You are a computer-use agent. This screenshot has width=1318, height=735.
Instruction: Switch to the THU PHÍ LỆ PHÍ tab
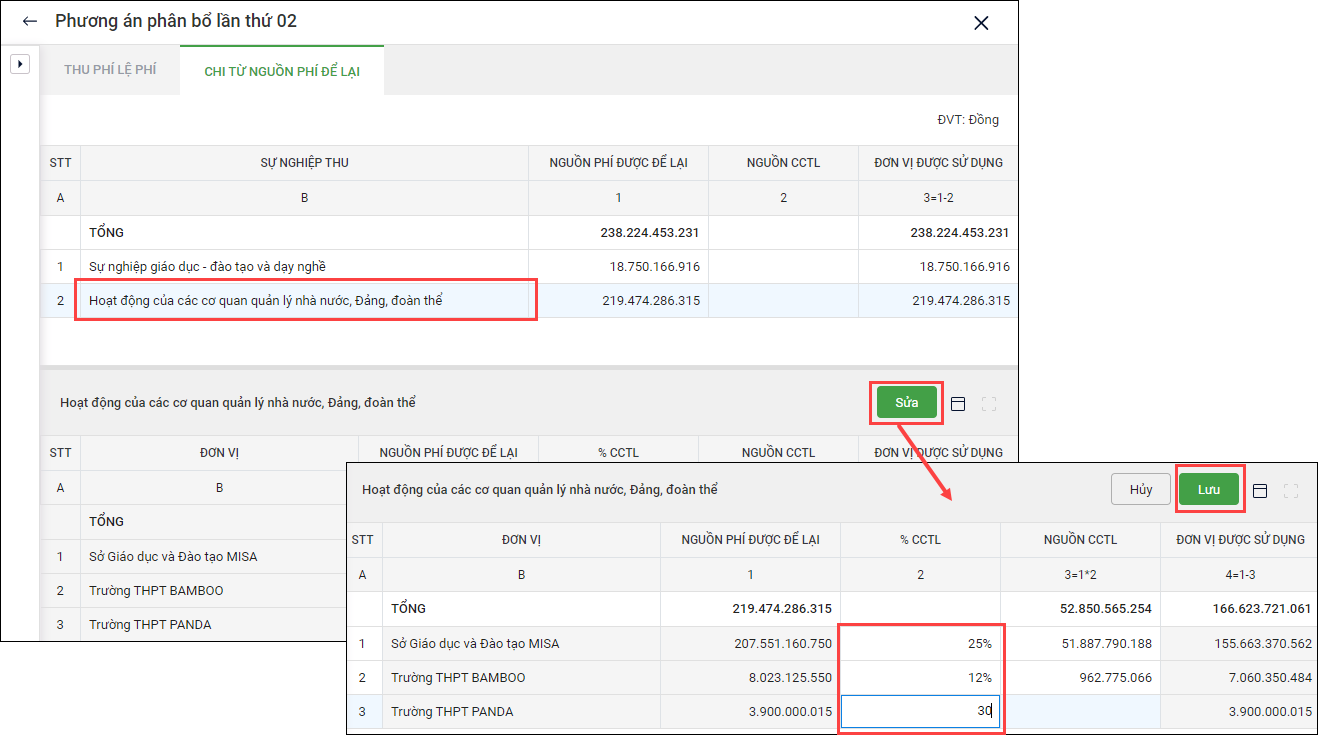(x=110, y=71)
